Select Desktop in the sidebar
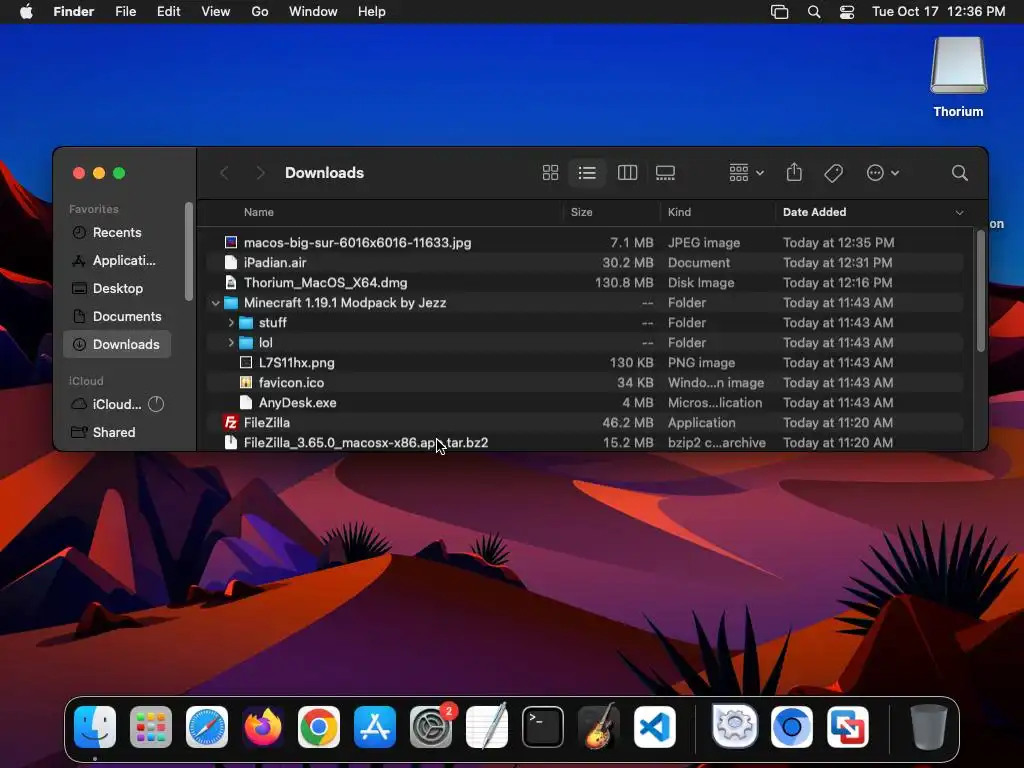Viewport: 1024px width, 768px height. pyautogui.click(x=117, y=289)
